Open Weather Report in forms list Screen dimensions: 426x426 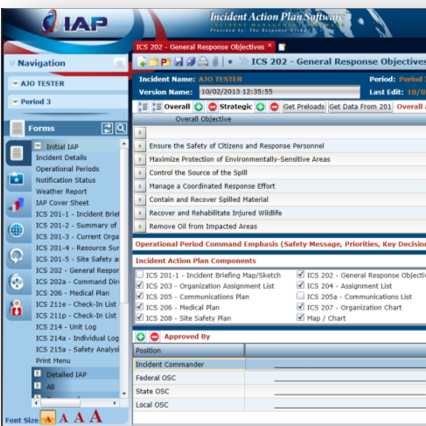[x=61, y=192]
